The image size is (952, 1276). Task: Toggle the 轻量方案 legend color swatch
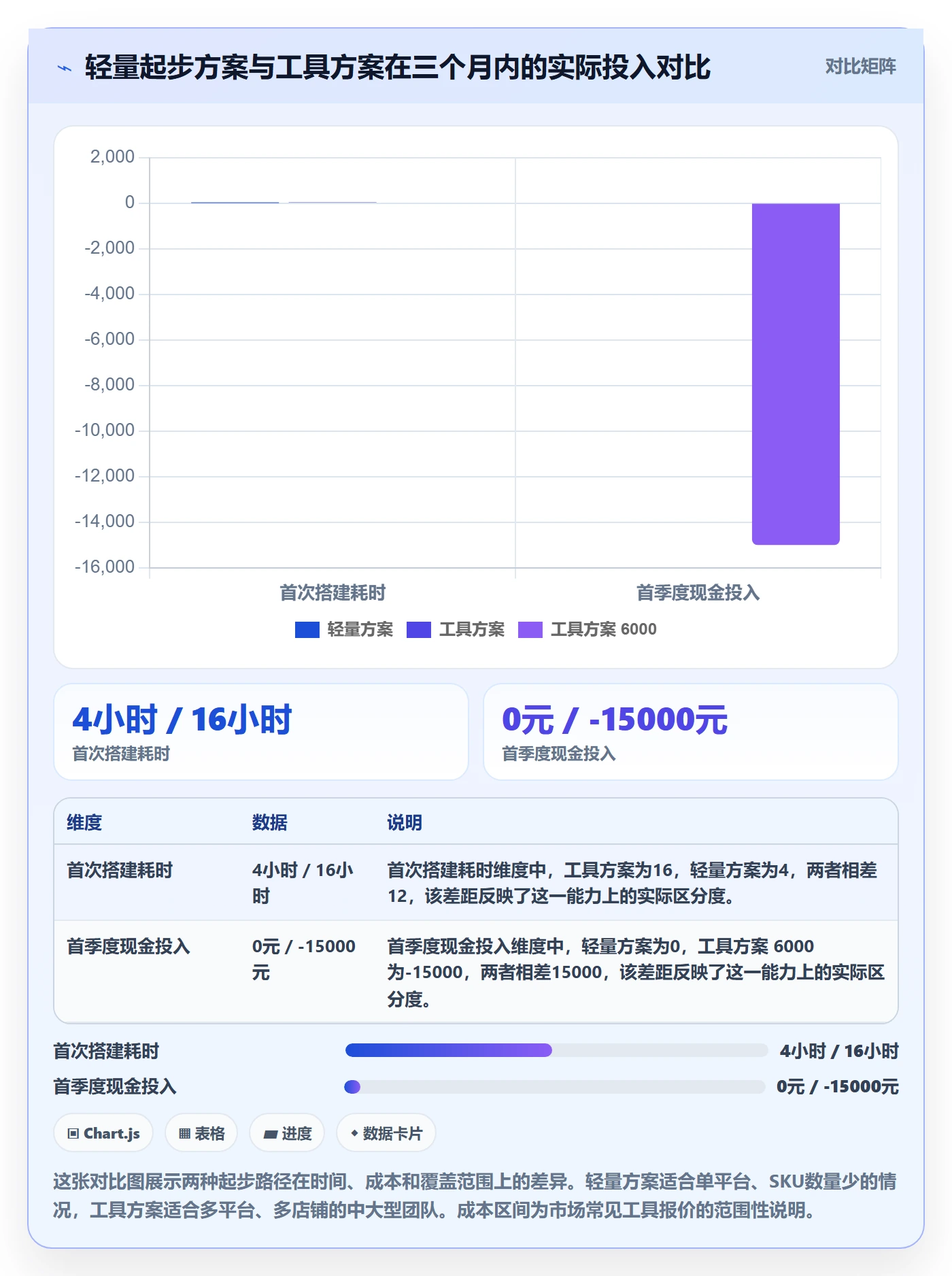pyautogui.click(x=307, y=630)
